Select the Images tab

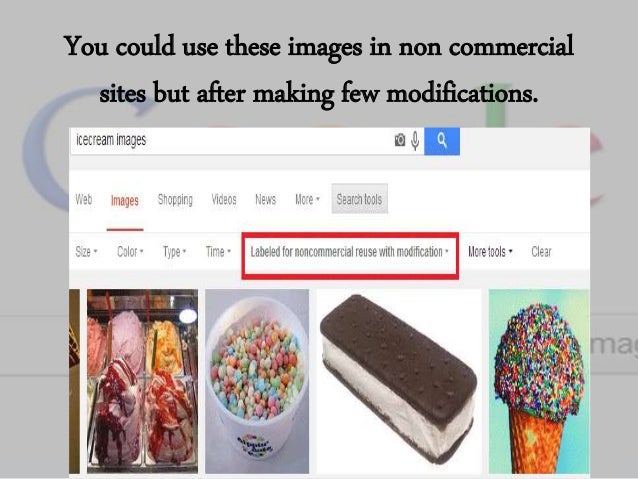click(x=125, y=201)
